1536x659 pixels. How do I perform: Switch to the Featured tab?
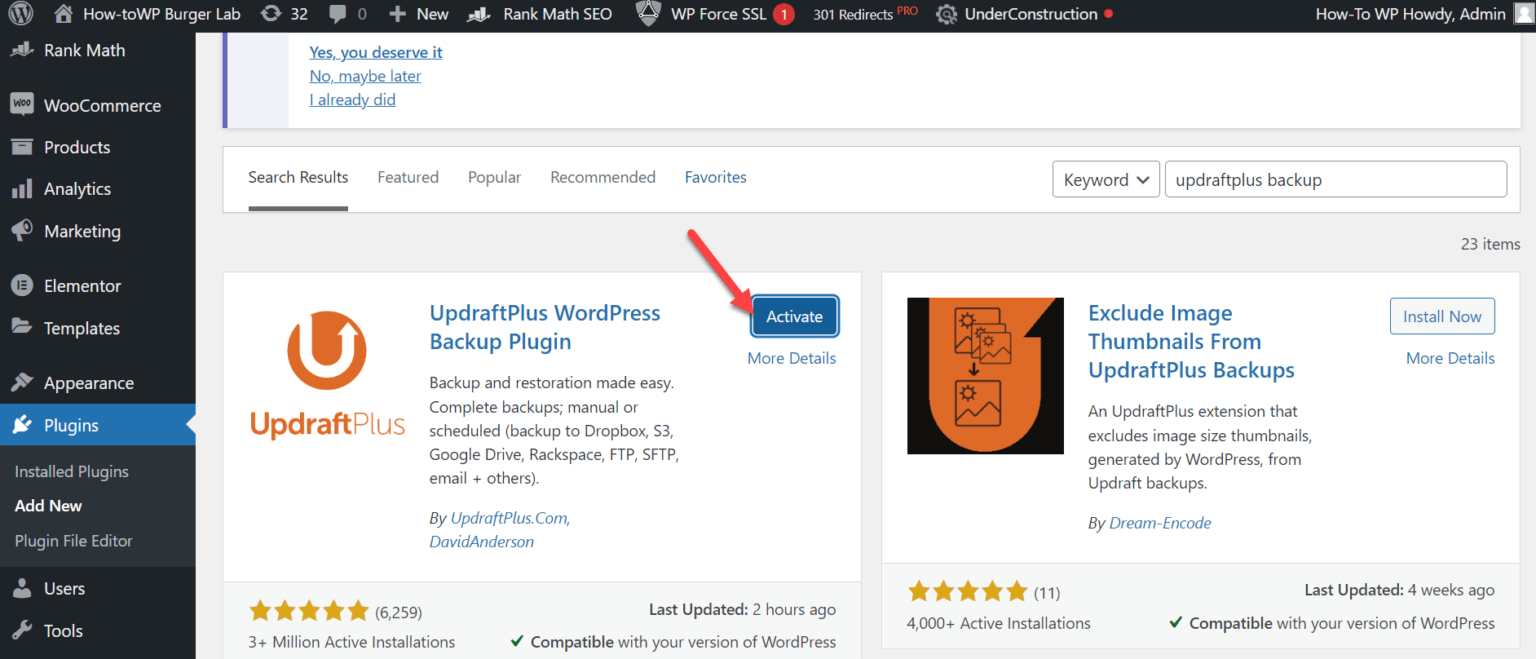coord(408,177)
